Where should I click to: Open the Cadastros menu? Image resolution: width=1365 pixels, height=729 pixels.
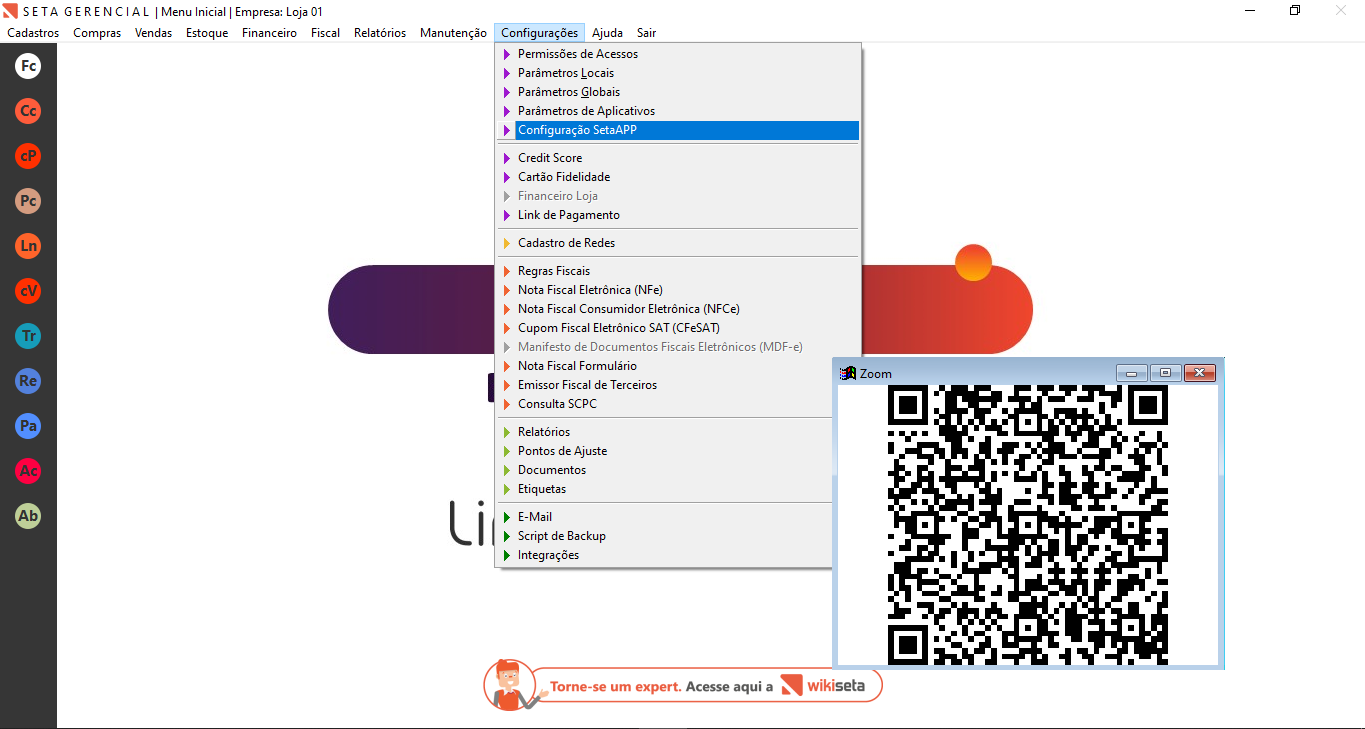point(33,33)
